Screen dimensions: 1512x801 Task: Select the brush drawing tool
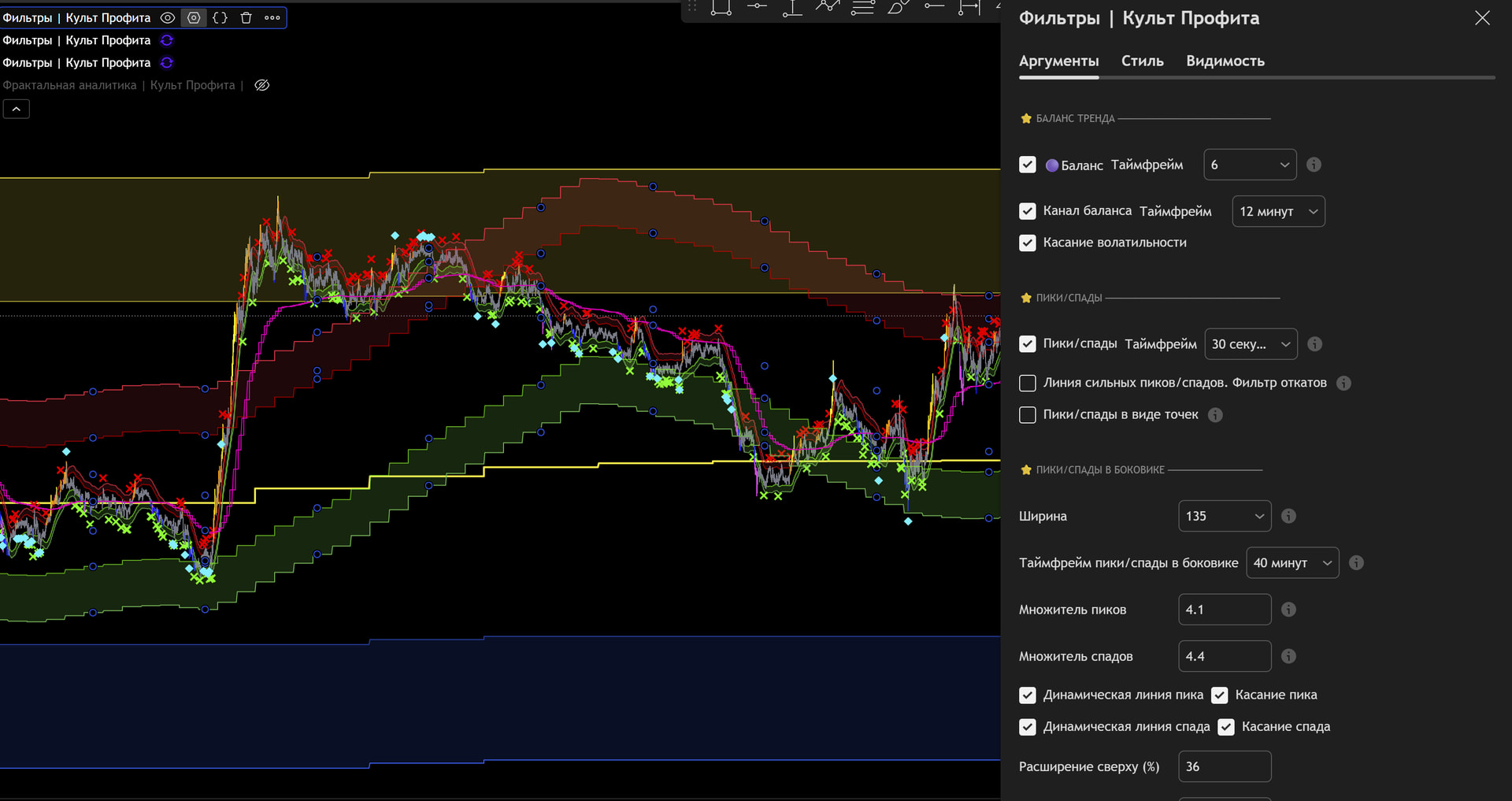[x=898, y=7]
